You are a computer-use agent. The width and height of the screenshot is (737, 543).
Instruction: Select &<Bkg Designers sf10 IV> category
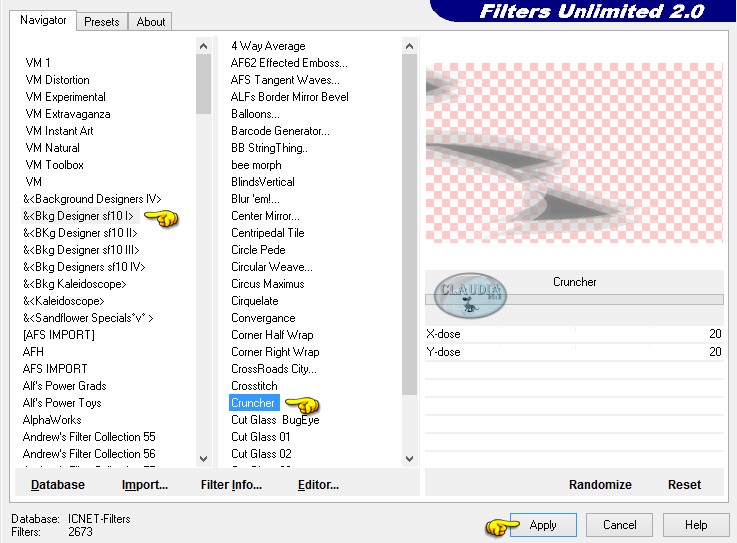click(x=84, y=267)
